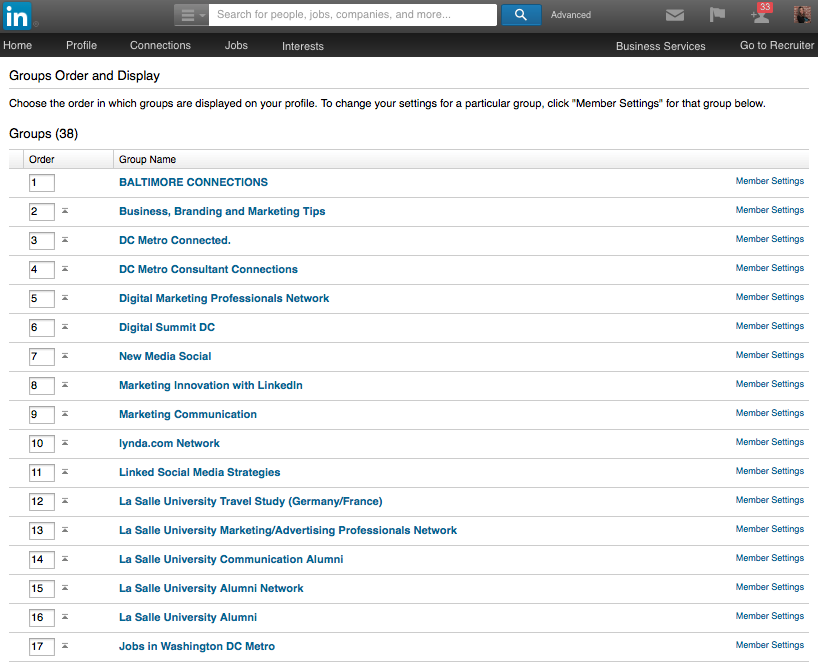Open the BALTIMORE CONNECTIONS group link

point(193,182)
